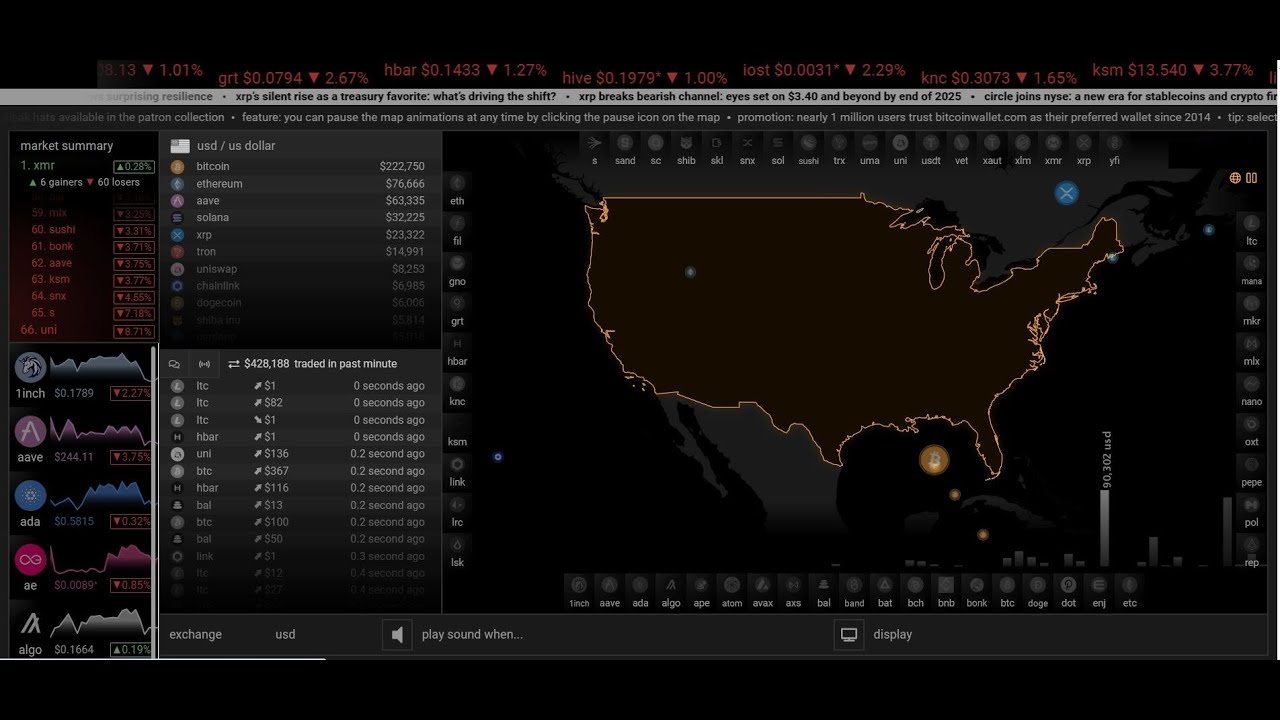Select the pepe coin icon on the map's right edge
1280x720 pixels.
point(1252,465)
